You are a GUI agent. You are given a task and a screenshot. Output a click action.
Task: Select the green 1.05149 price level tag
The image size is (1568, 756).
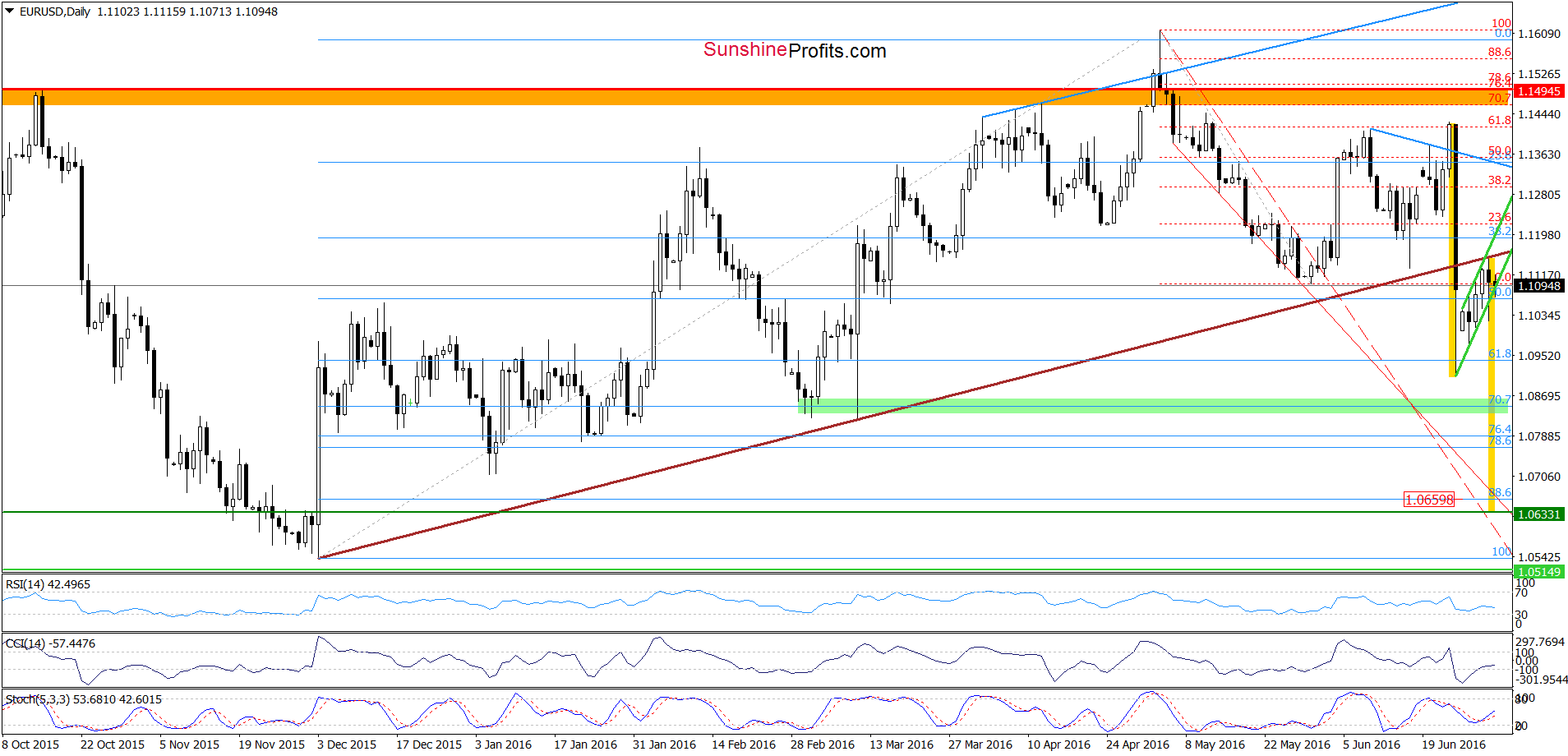tap(1538, 572)
